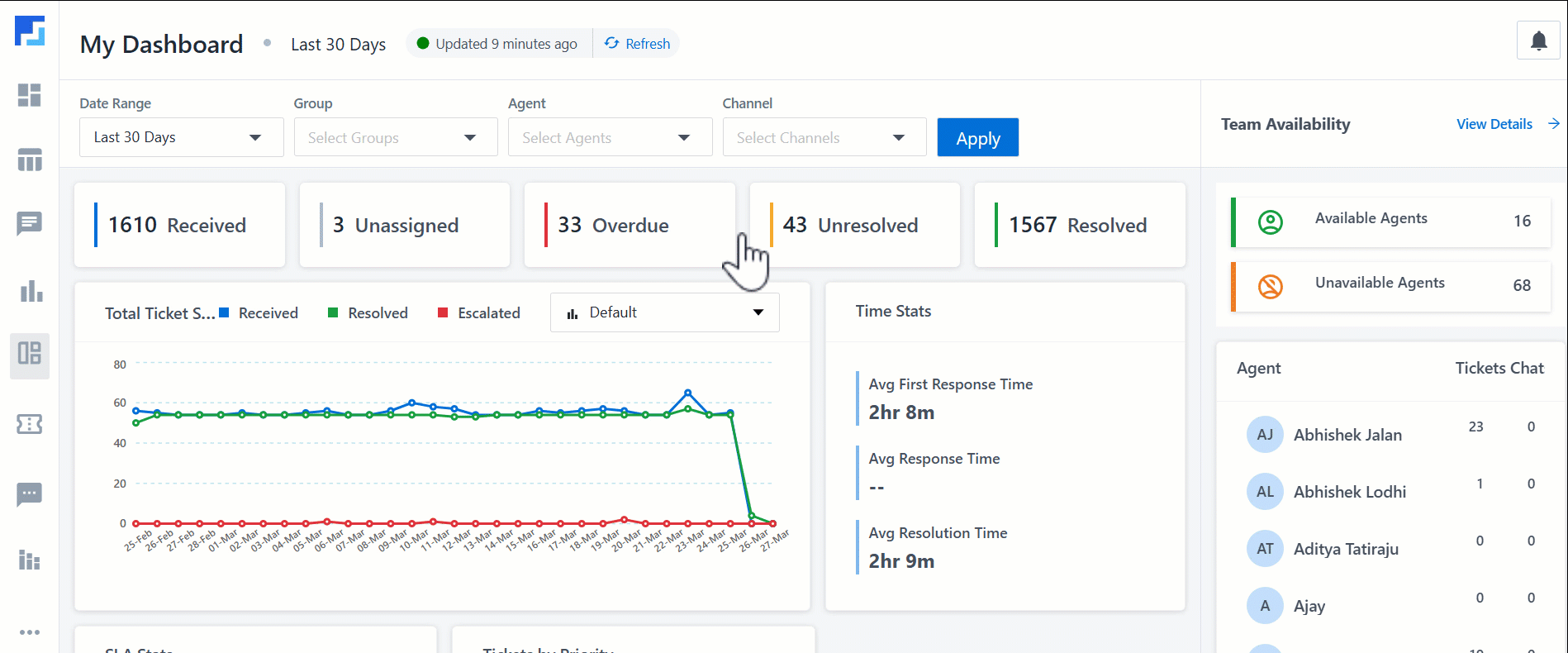Toggle the Resolved legend series
Image resolution: width=1568 pixels, height=653 pixels.
coord(368,313)
